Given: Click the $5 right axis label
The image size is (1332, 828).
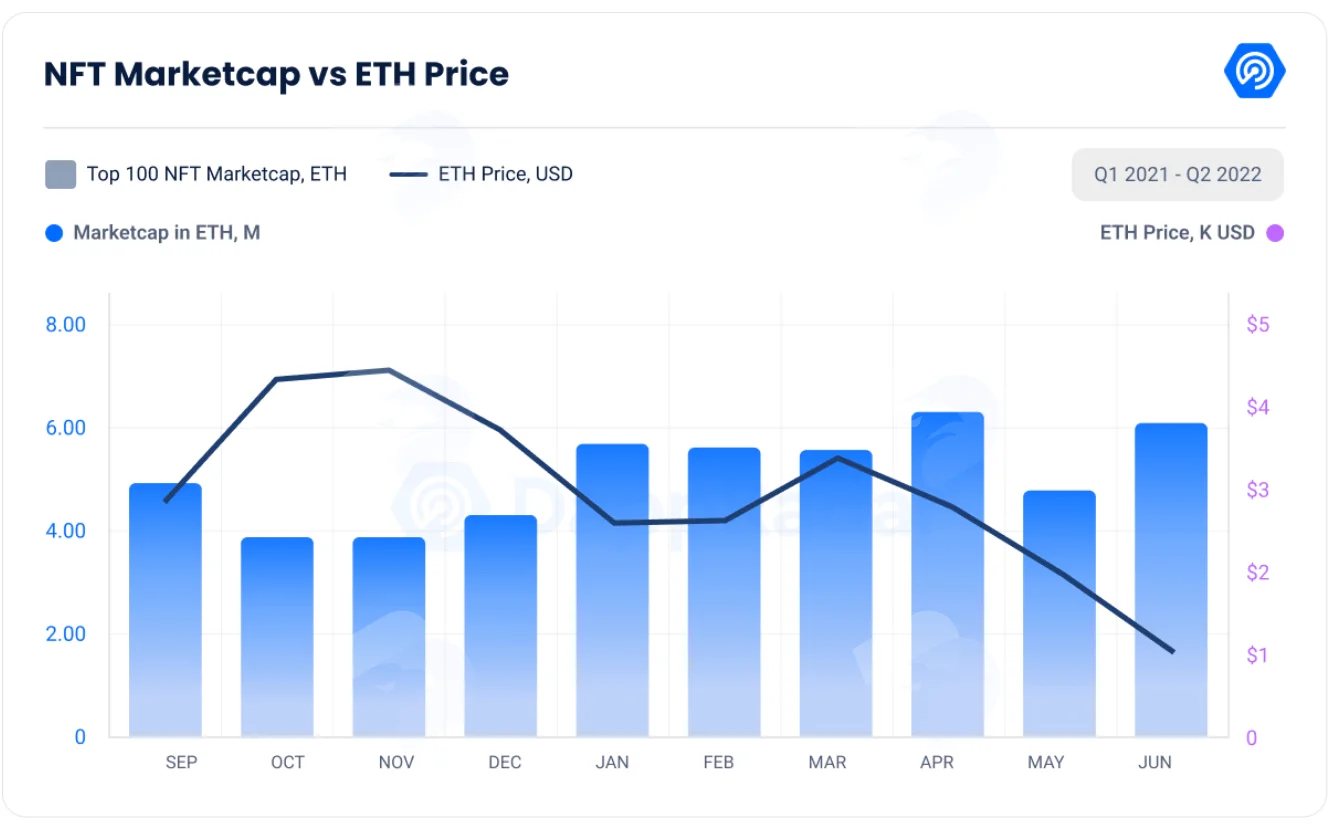Looking at the screenshot, I should 1258,325.
